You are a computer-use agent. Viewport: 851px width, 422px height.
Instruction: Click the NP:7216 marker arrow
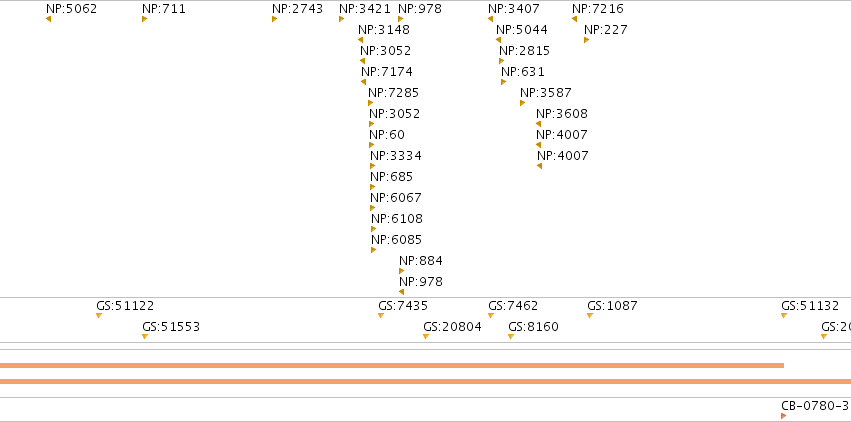574,19
